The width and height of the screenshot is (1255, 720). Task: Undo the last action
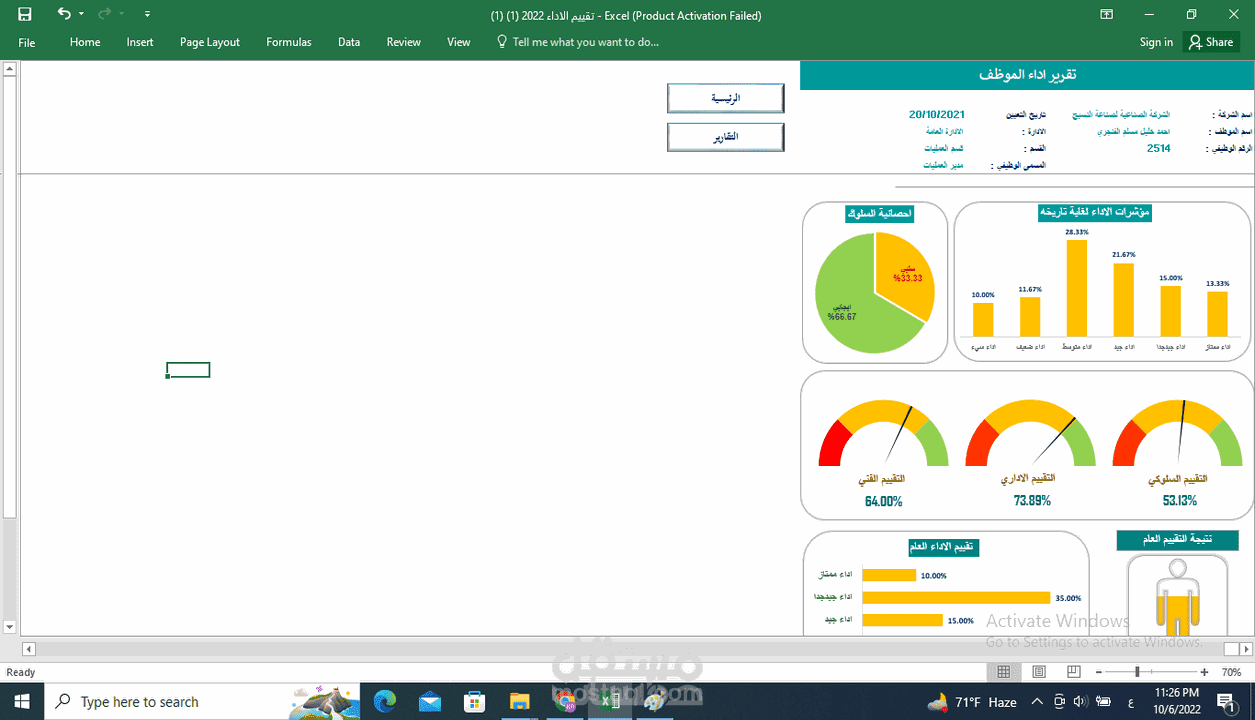64,14
